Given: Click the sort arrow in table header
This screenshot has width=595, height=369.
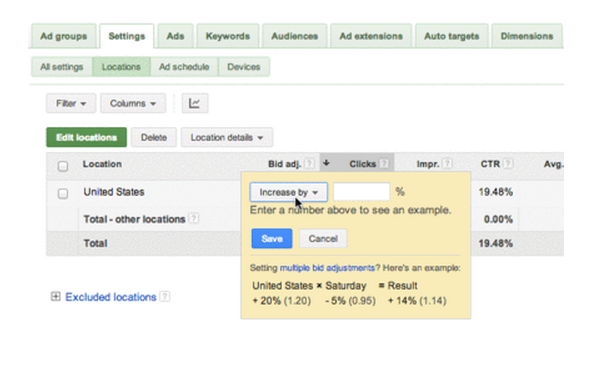Looking at the screenshot, I should pyautogui.click(x=326, y=163).
